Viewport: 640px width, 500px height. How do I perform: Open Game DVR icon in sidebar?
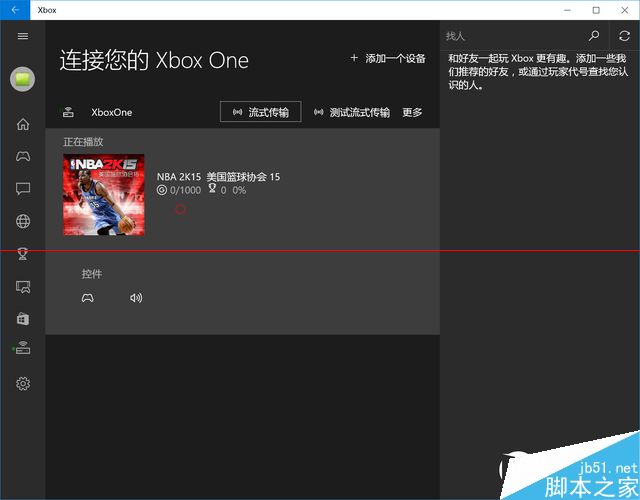click(23, 287)
